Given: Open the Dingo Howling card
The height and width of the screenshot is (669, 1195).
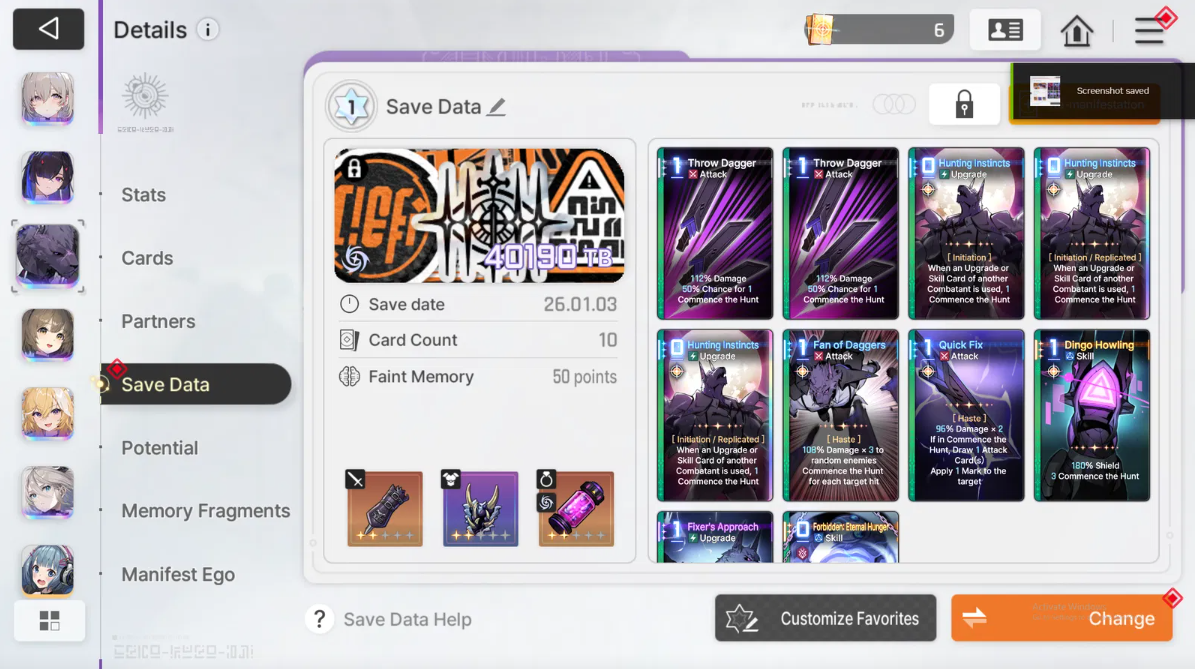Looking at the screenshot, I should [1092, 415].
